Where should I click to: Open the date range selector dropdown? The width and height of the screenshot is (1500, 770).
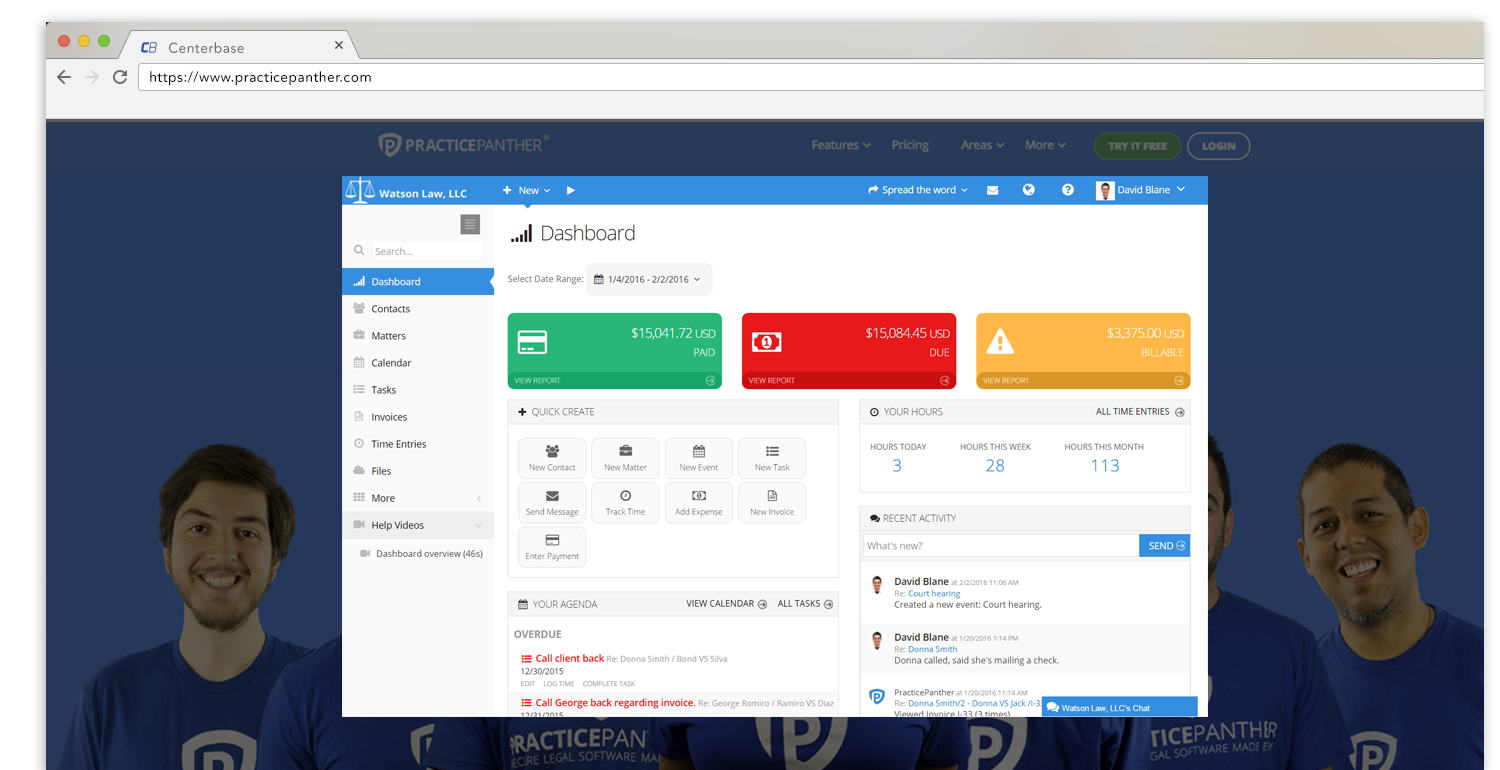point(648,280)
